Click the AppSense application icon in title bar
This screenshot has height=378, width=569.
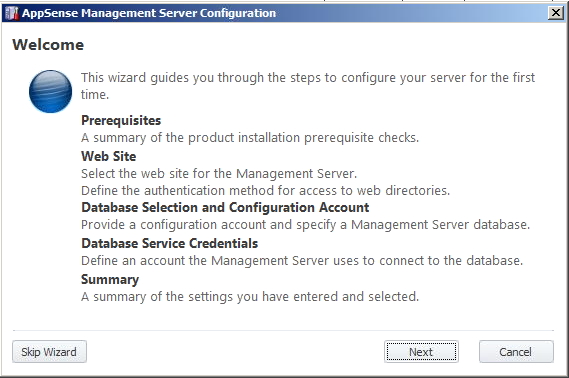[x=12, y=13]
